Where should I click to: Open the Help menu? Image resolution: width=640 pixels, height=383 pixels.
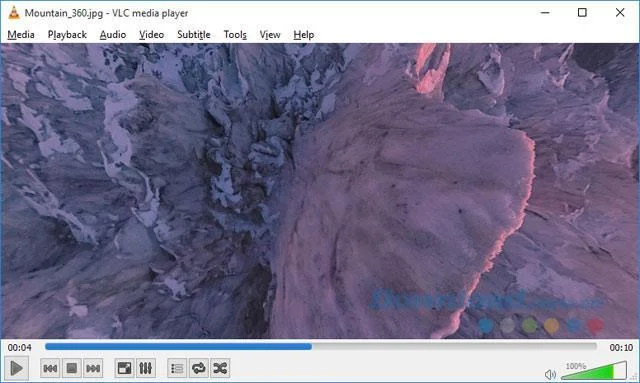(x=304, y=35)
